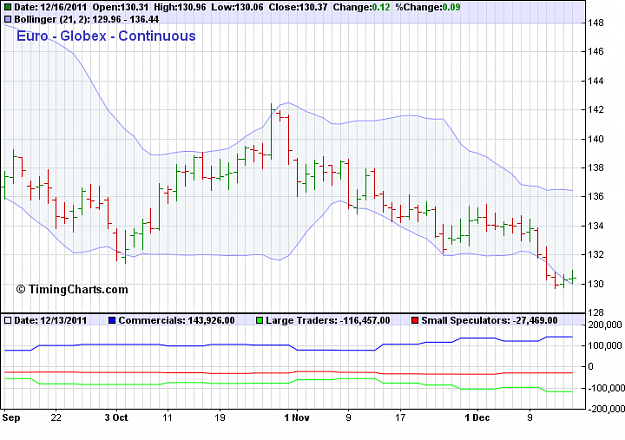Screen dimensions: 625x440
Task: Click the 148 price axis label
Action: click(x=596, y=23)
